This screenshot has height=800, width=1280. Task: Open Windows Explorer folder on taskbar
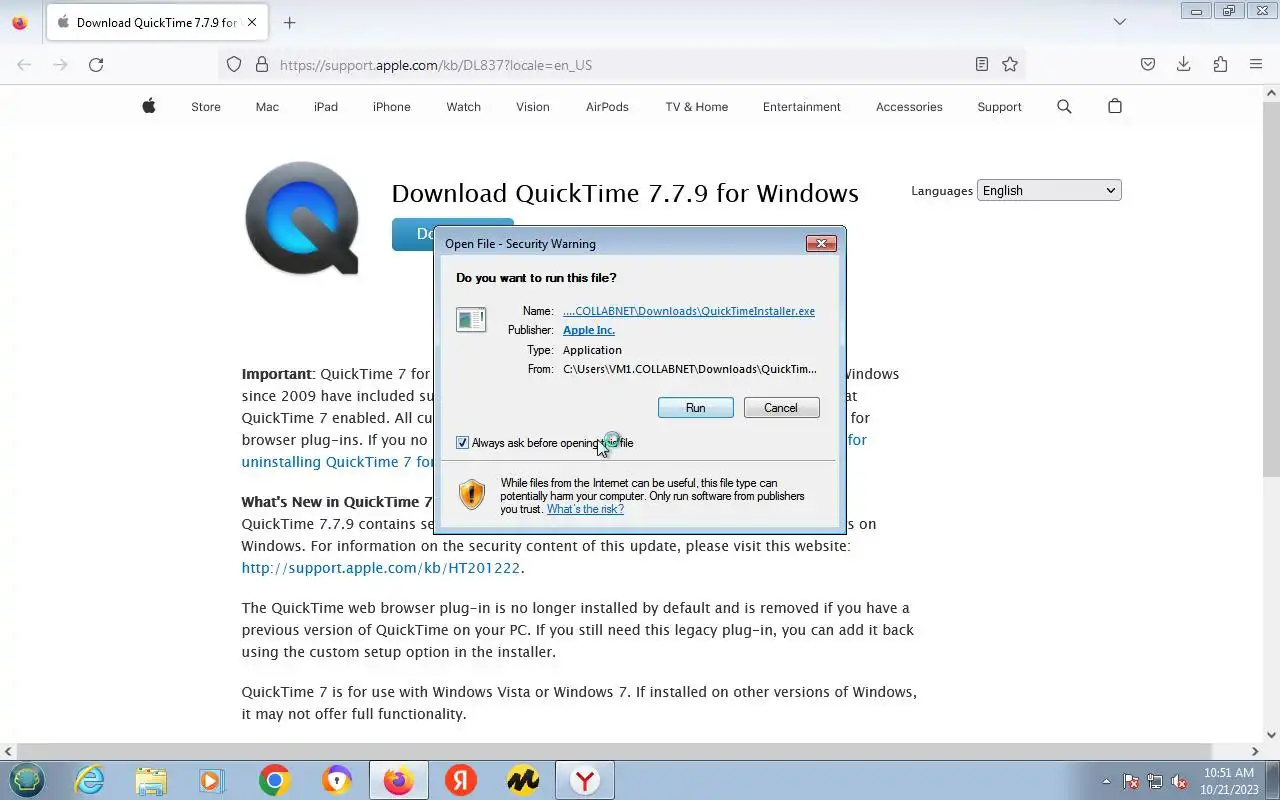click(x=151, y=780)
